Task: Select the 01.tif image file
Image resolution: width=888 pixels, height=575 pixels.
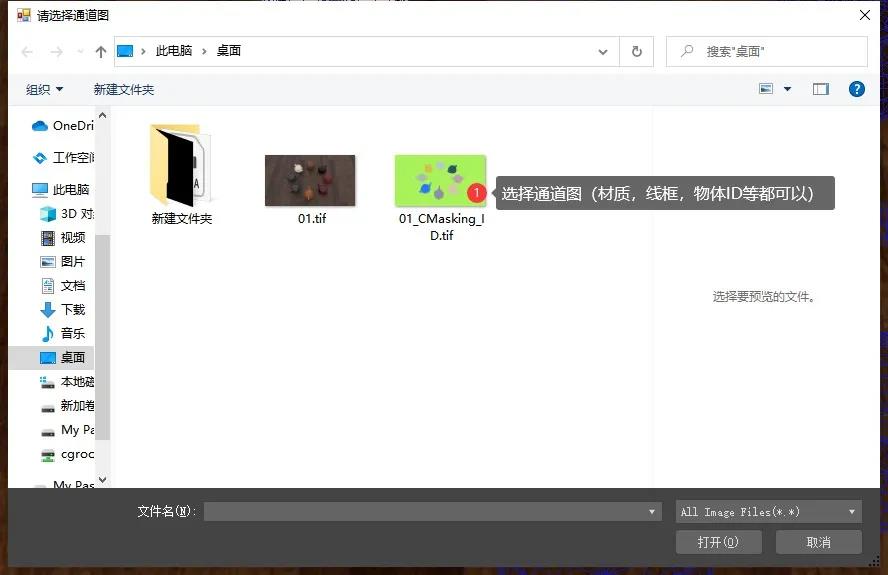Action: [310, 181]
